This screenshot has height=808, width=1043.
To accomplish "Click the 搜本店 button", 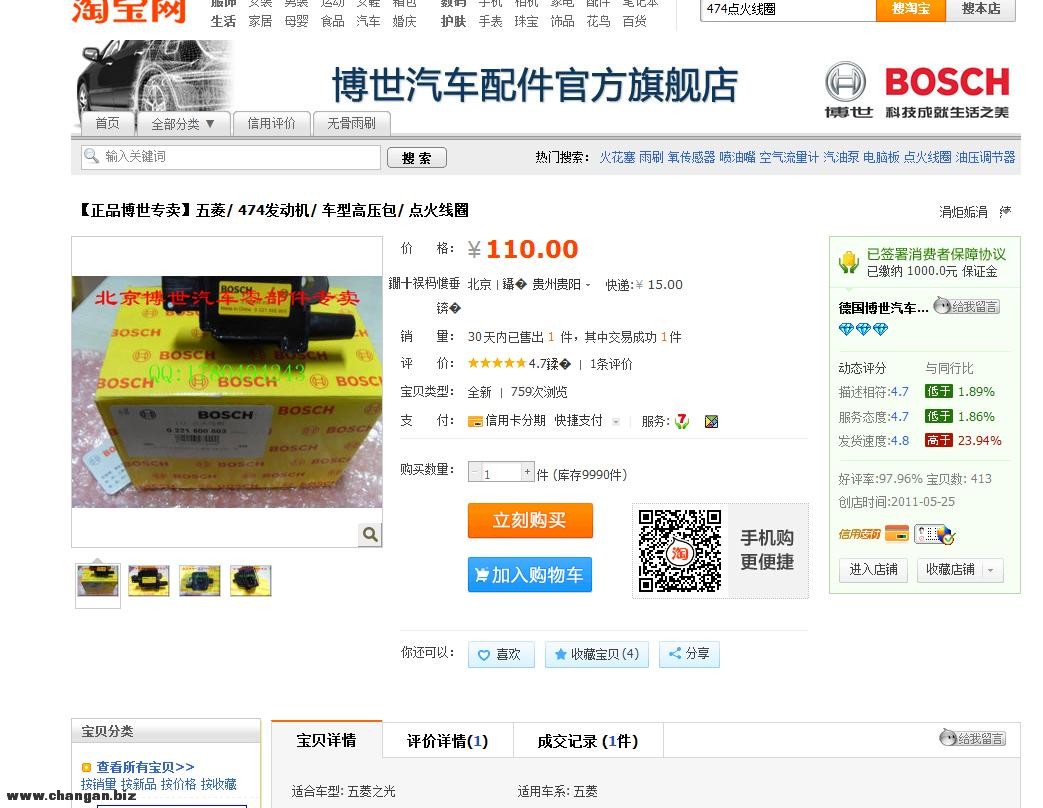I will (x=980, y=9).
